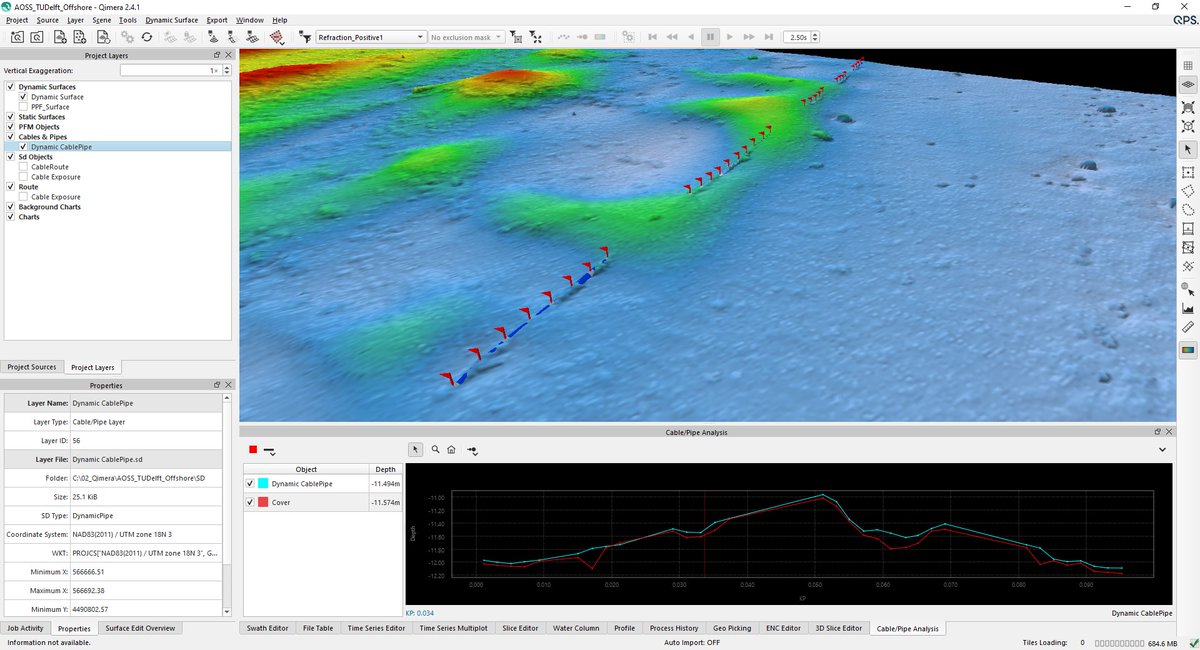Switch to the Water Column tab
The width and height of the screenshot is (1200, 650).
(575, 628)
